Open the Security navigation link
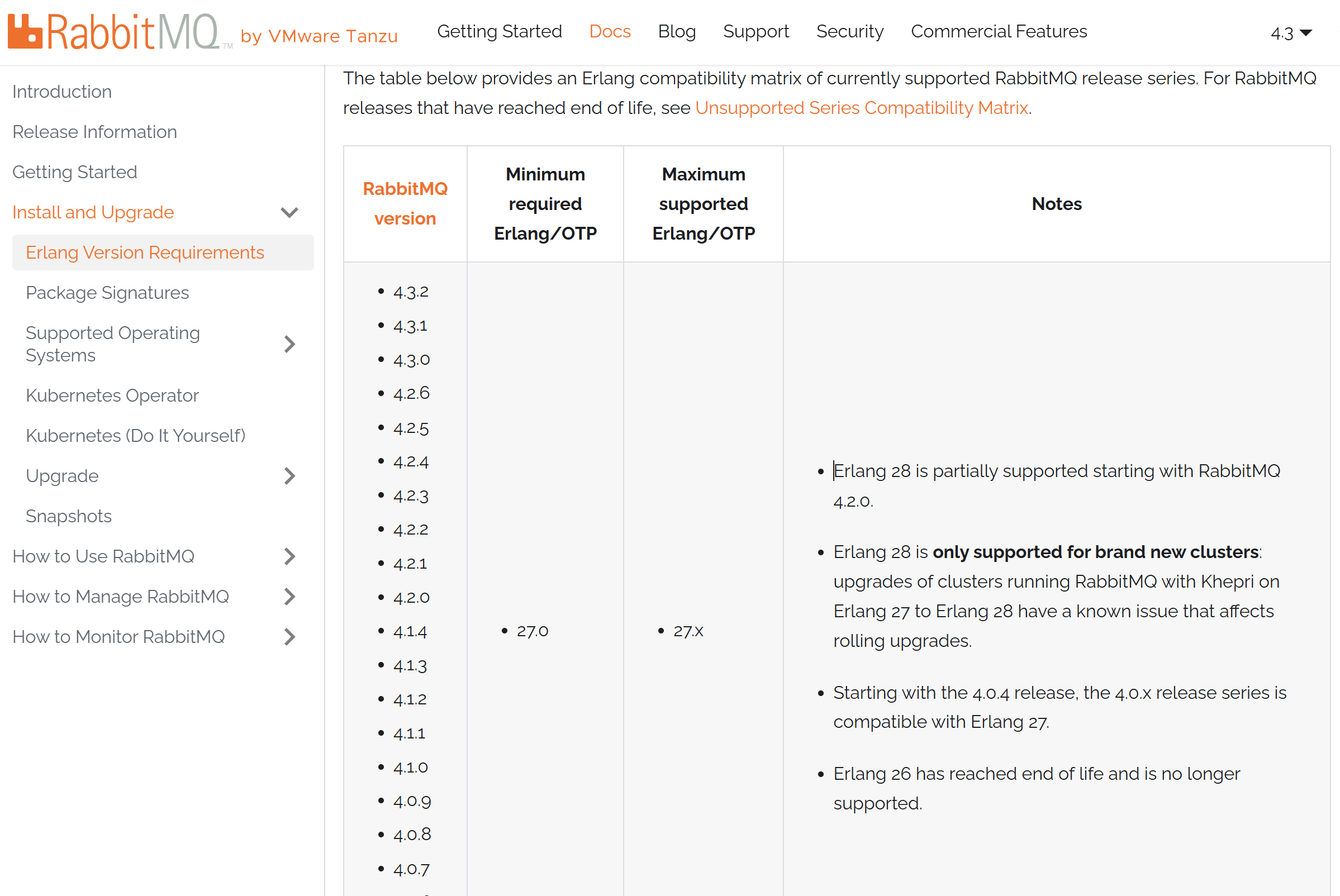The width and height of the screenshot is (1340, 896). [849, 31]
